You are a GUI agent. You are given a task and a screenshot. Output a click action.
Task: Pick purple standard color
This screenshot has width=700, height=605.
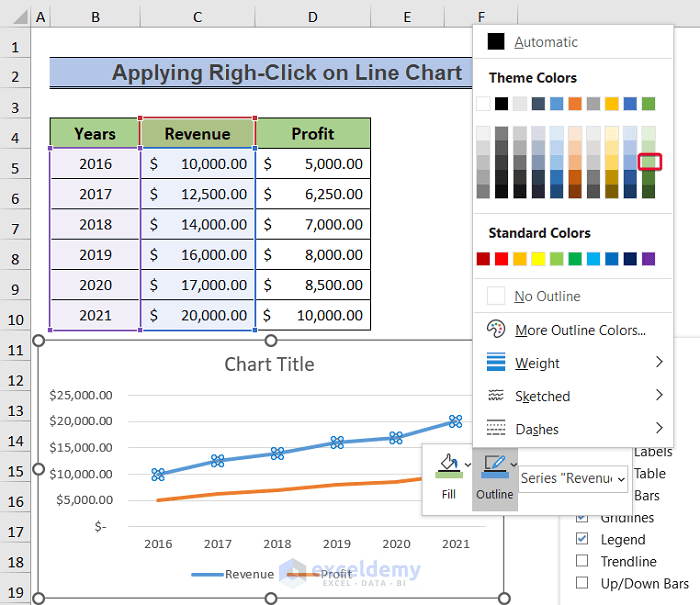tap(648, 259)
